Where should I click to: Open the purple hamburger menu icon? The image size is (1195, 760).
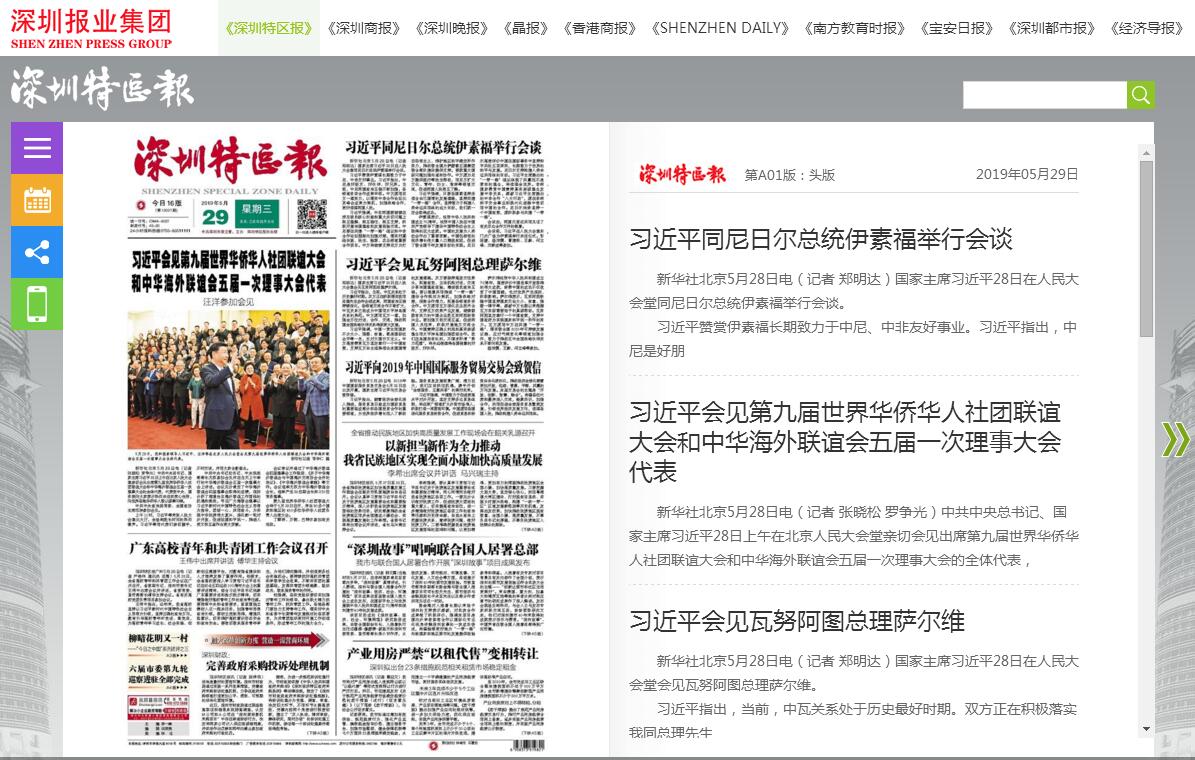click(x=37, y=148)
